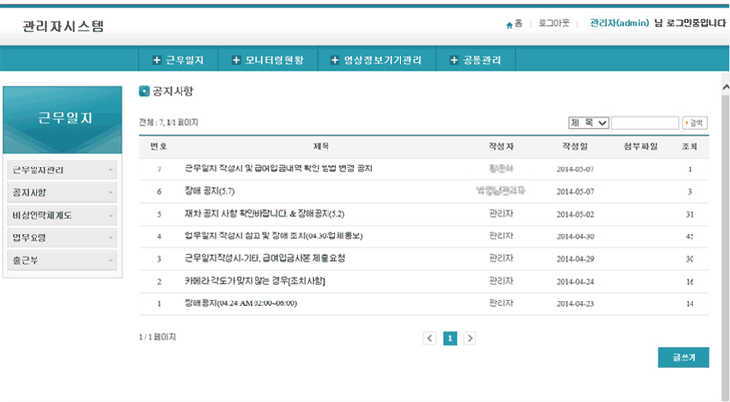
Task: Click the plus icon beside 공통관리
Action: 454,60
